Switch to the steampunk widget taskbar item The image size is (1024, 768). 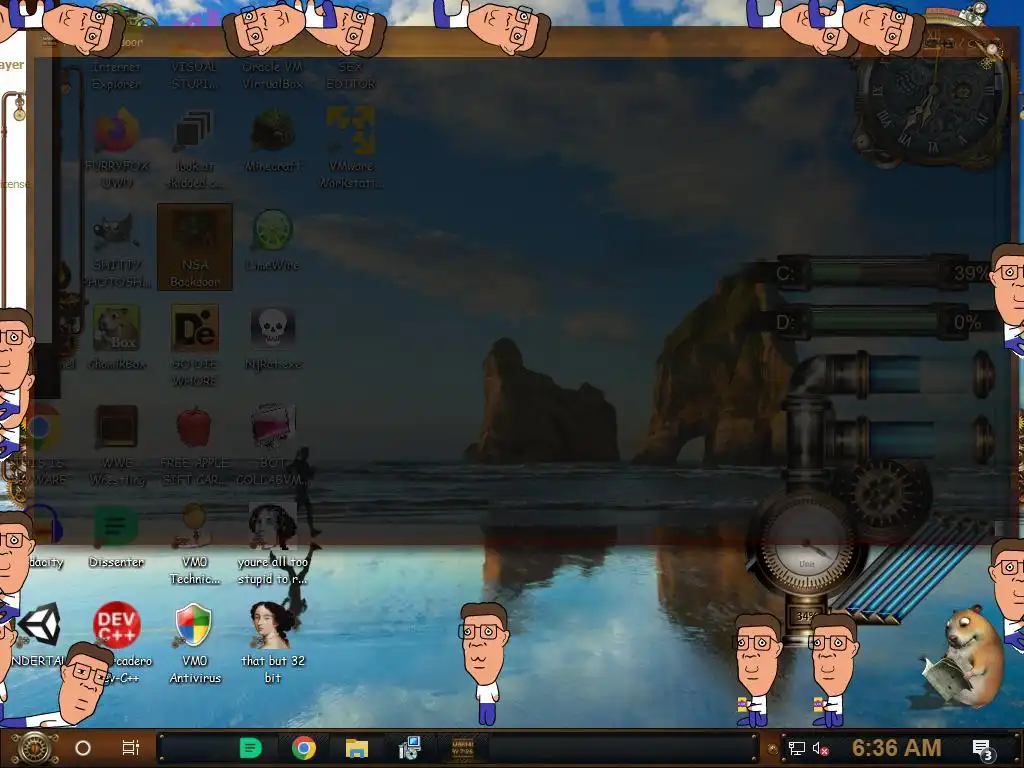(x=463, y=748)
